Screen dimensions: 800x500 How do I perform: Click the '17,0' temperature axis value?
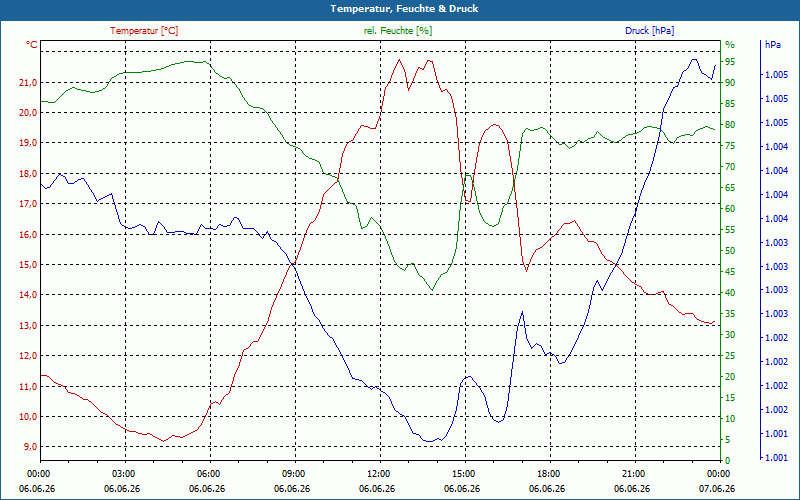pyautogui.click(x=28, y=204)
